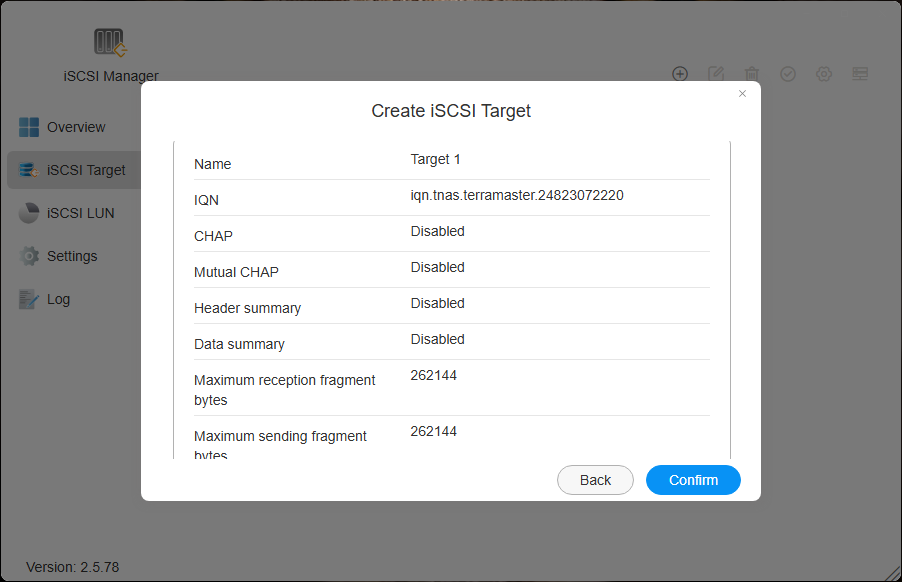Click the server list icon in toolbar

(860, 74)
